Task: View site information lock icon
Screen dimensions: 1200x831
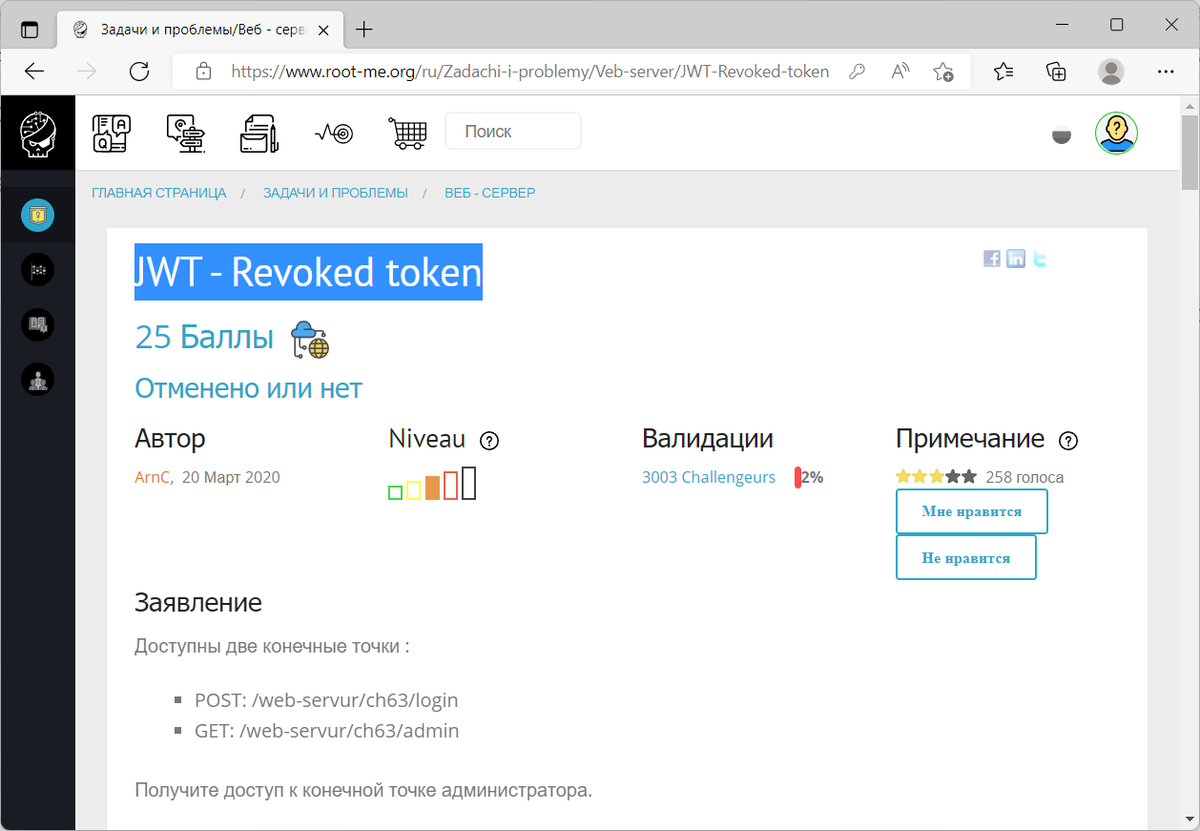Action: (204, 71)
